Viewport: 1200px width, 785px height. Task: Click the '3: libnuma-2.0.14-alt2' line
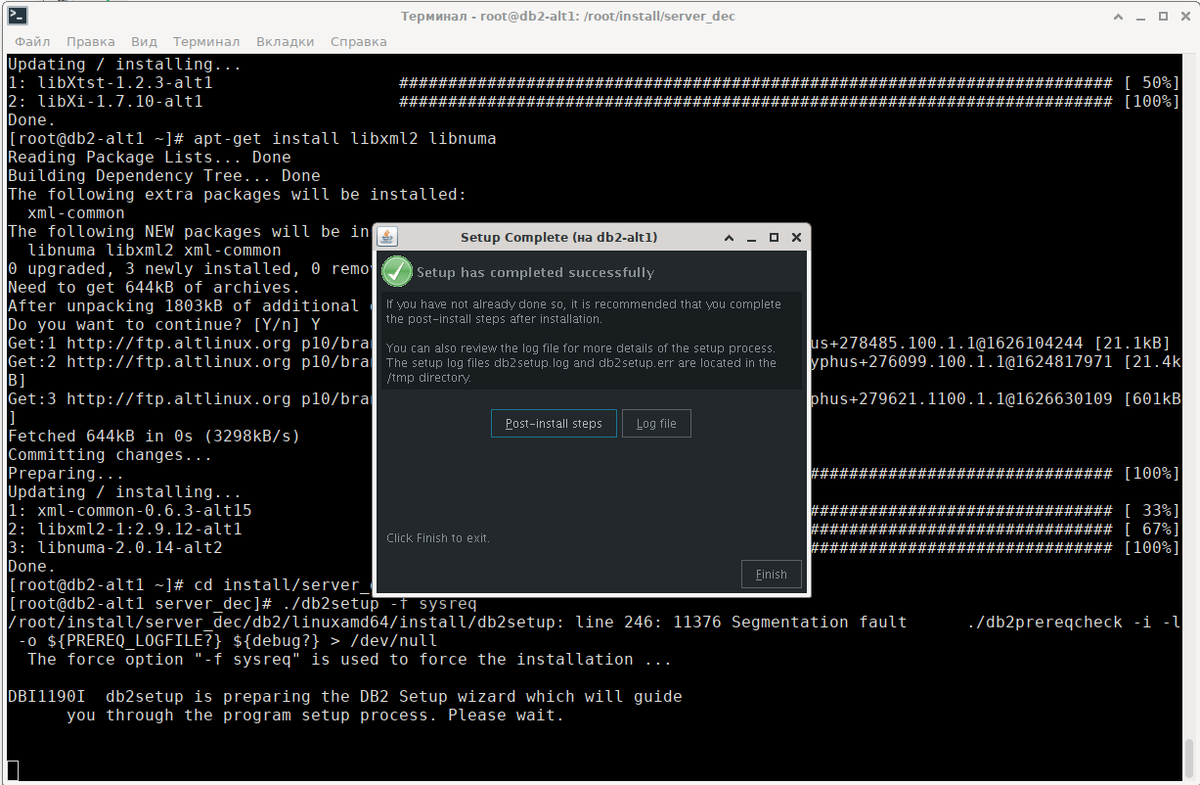point(115,548)
